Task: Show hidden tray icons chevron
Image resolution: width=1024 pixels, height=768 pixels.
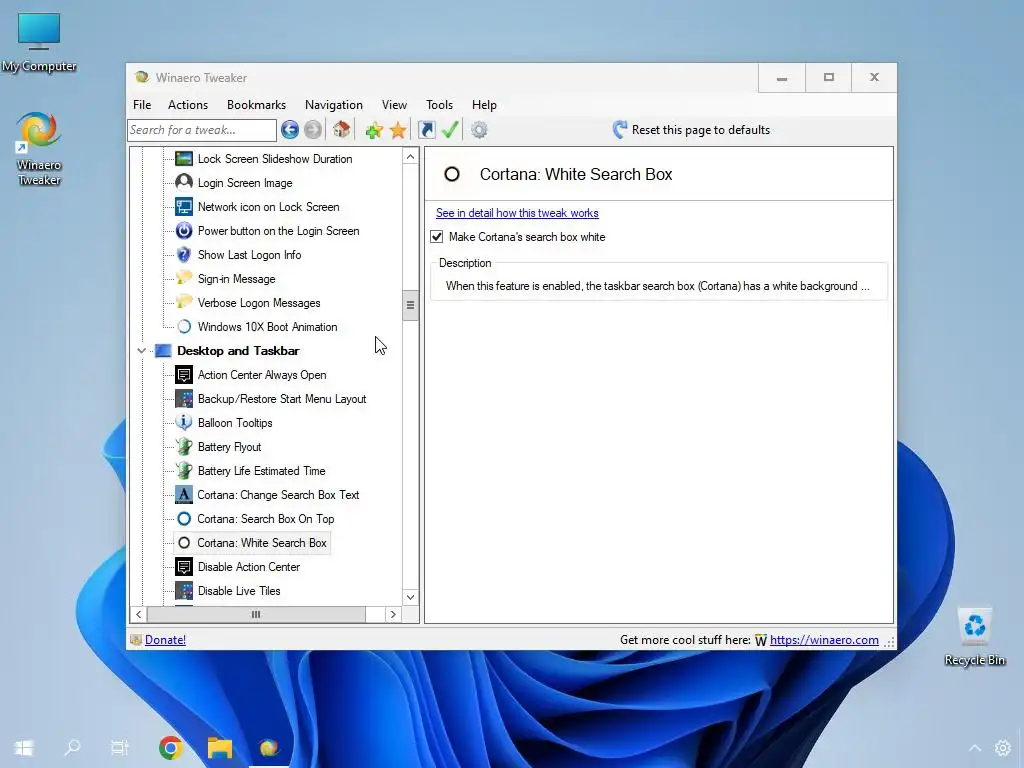Action: click(x=975, y=748)
